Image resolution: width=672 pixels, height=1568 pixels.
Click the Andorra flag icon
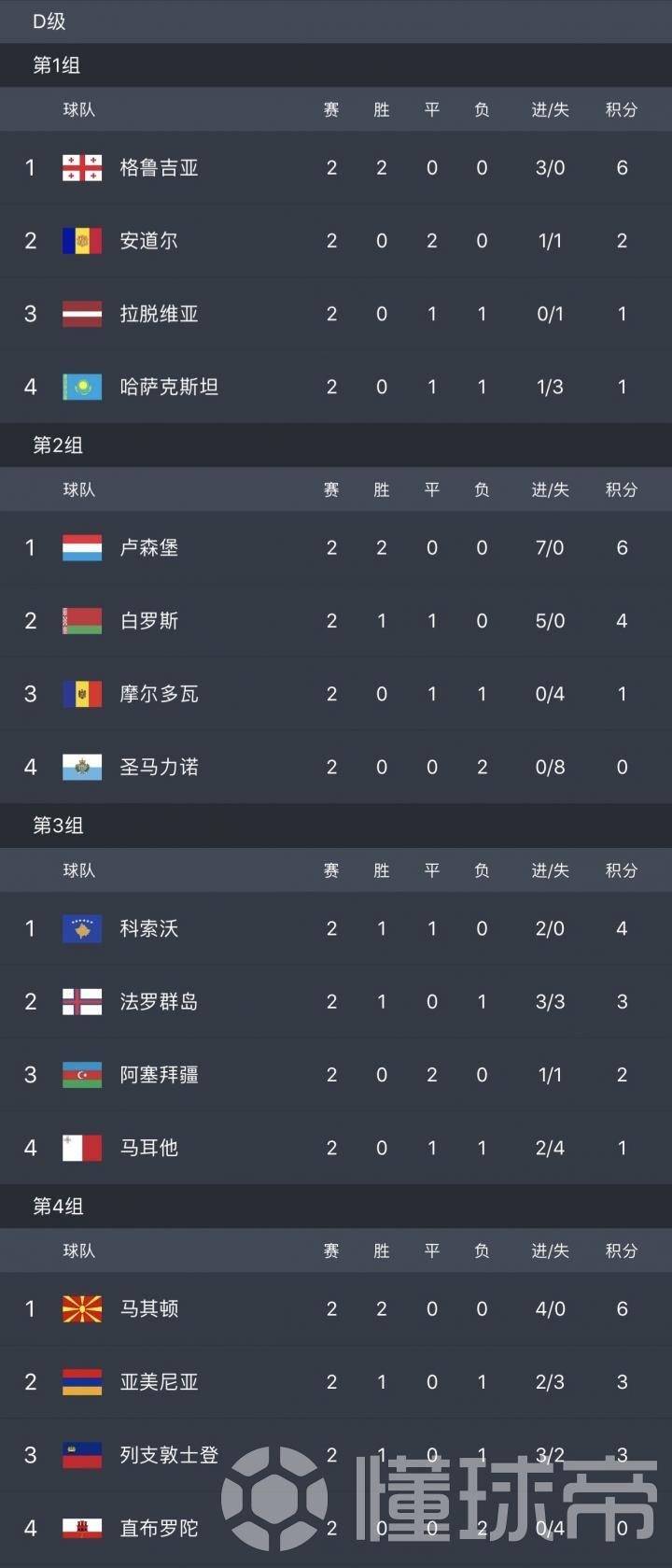tap(82, 241)
